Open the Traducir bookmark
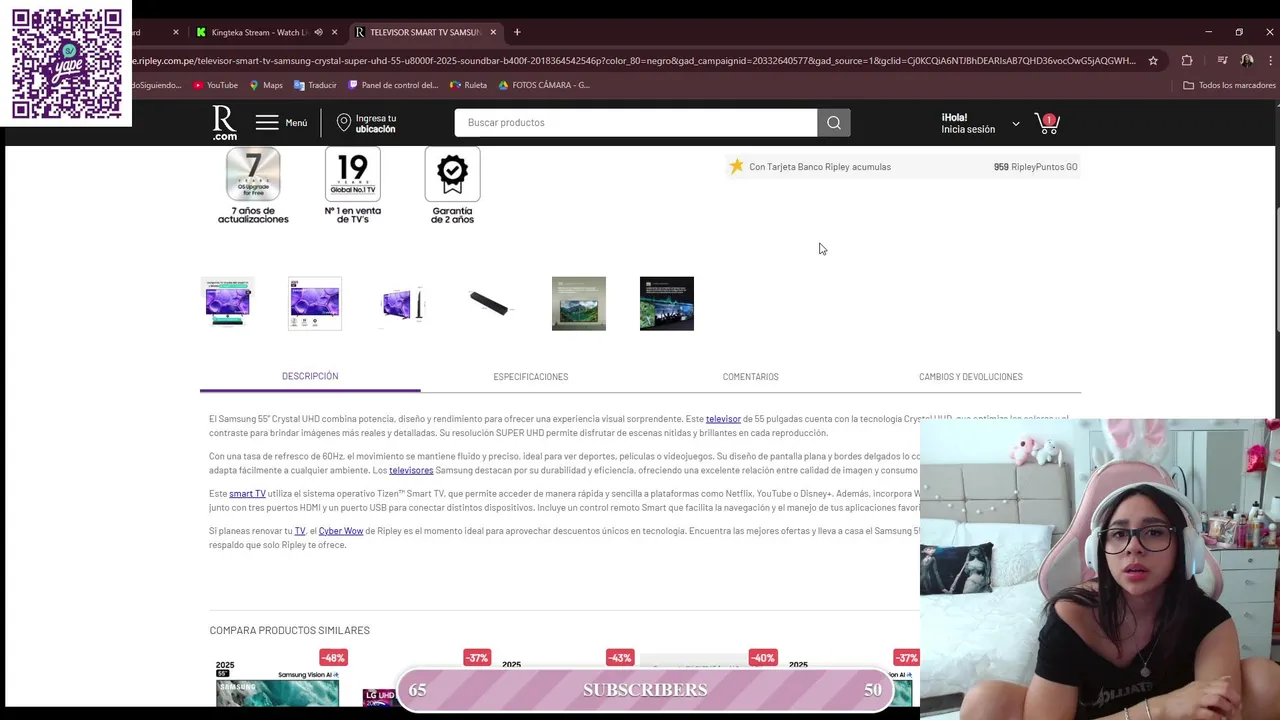This screenshot has width=1280, height=720. coord(315,85)
